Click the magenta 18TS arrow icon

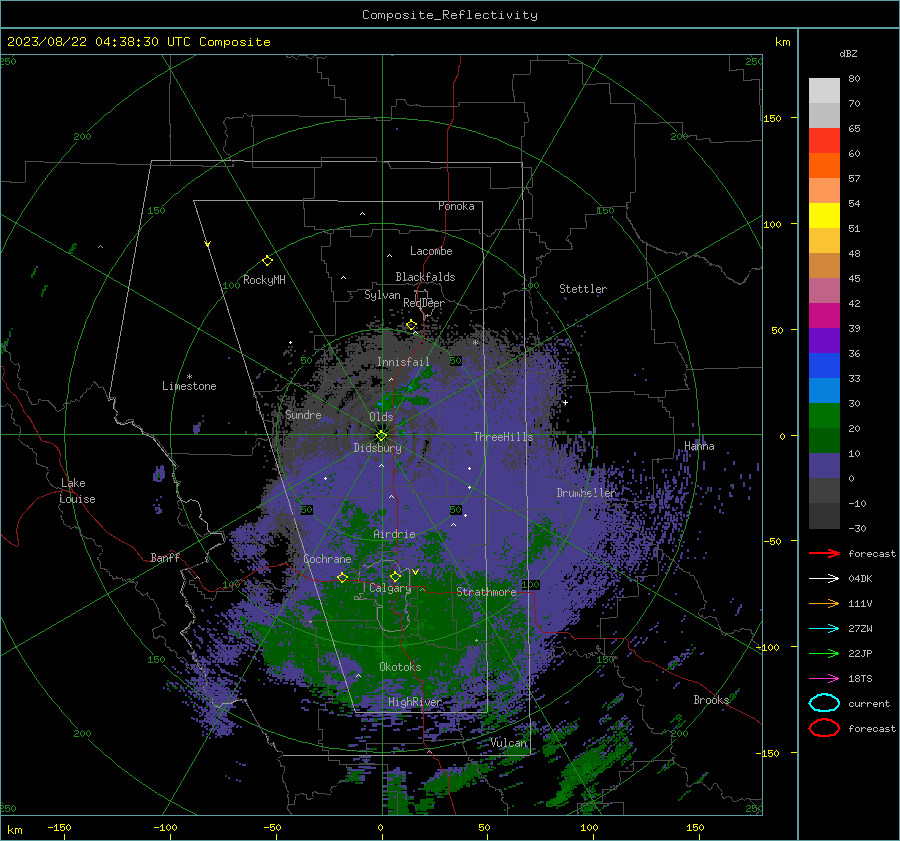point(824,678)
